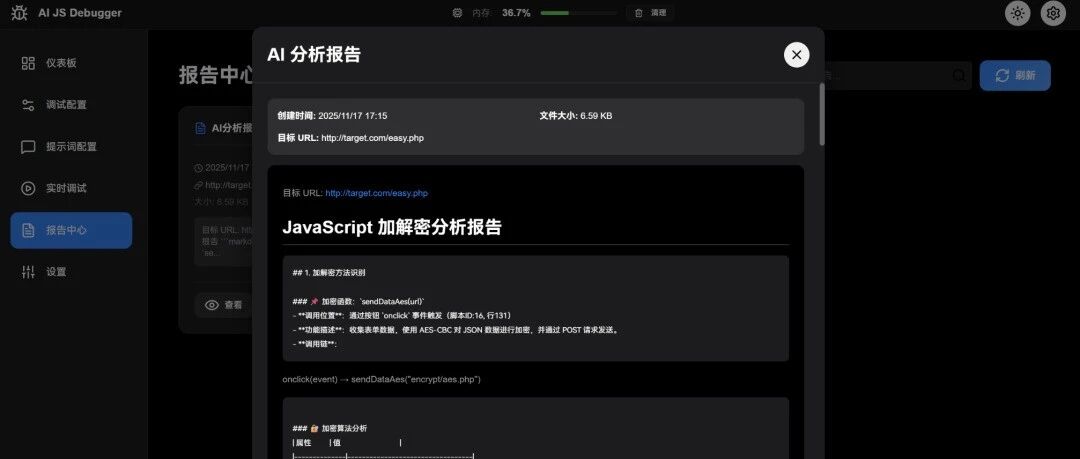Click the 清理 memory cleanup button
Image resolution: width=1080 pixels, height=459 pixels.
650,12
